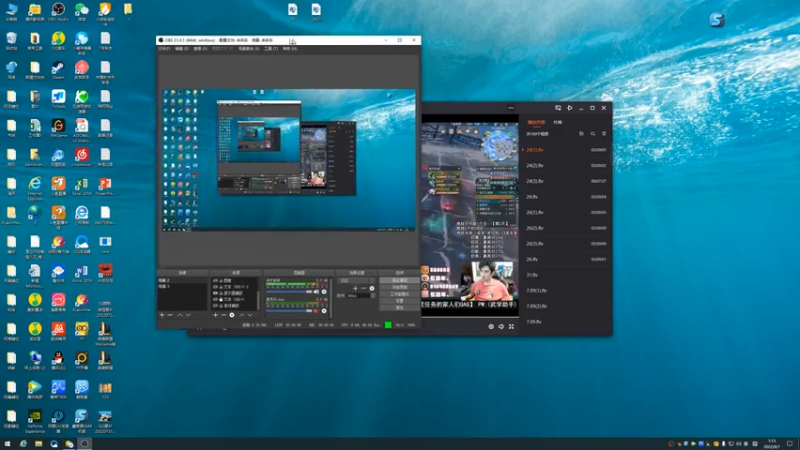The width and height of the screenshot is (800, 450).
Task: Add a scene transition with plus icon
Action: 356,288
